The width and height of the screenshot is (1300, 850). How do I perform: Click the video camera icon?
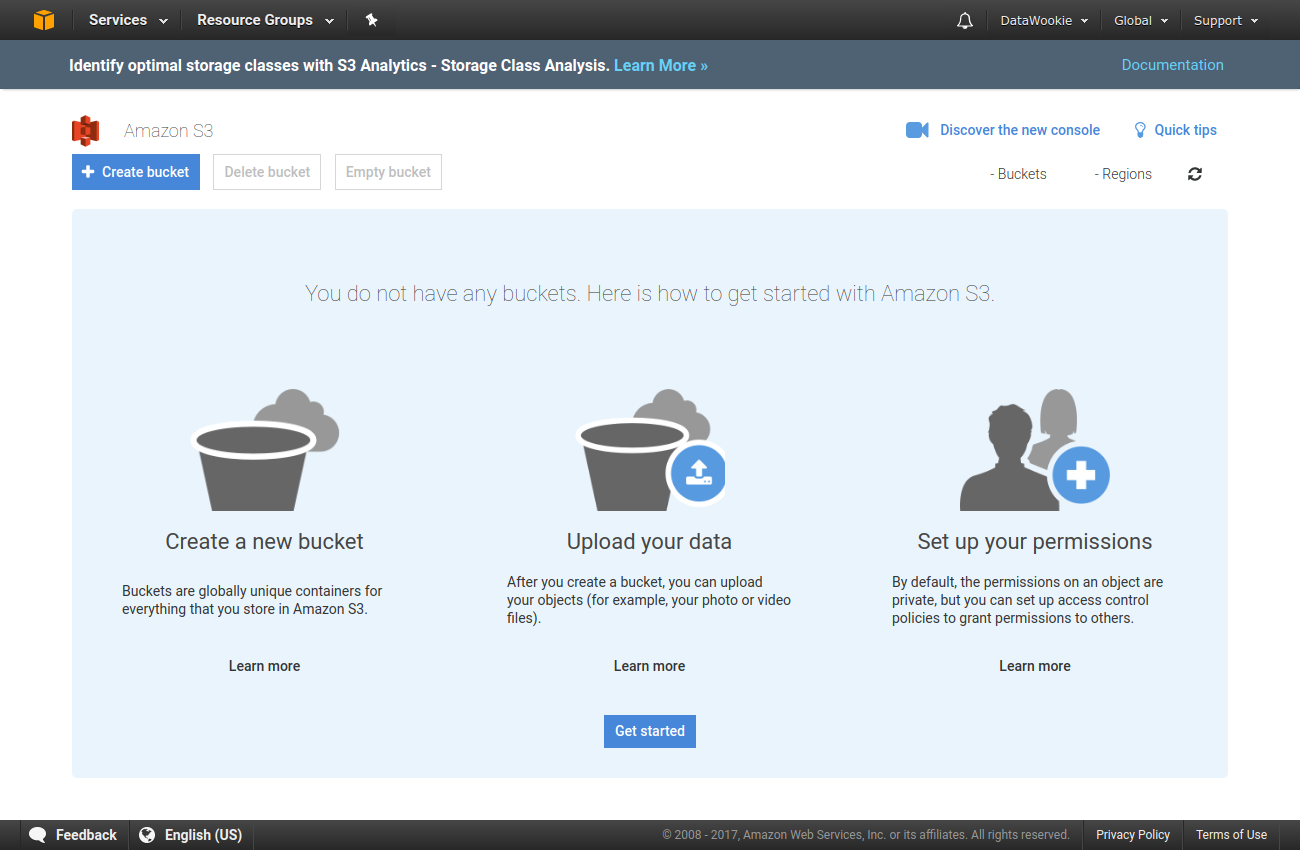coord(917,130)
